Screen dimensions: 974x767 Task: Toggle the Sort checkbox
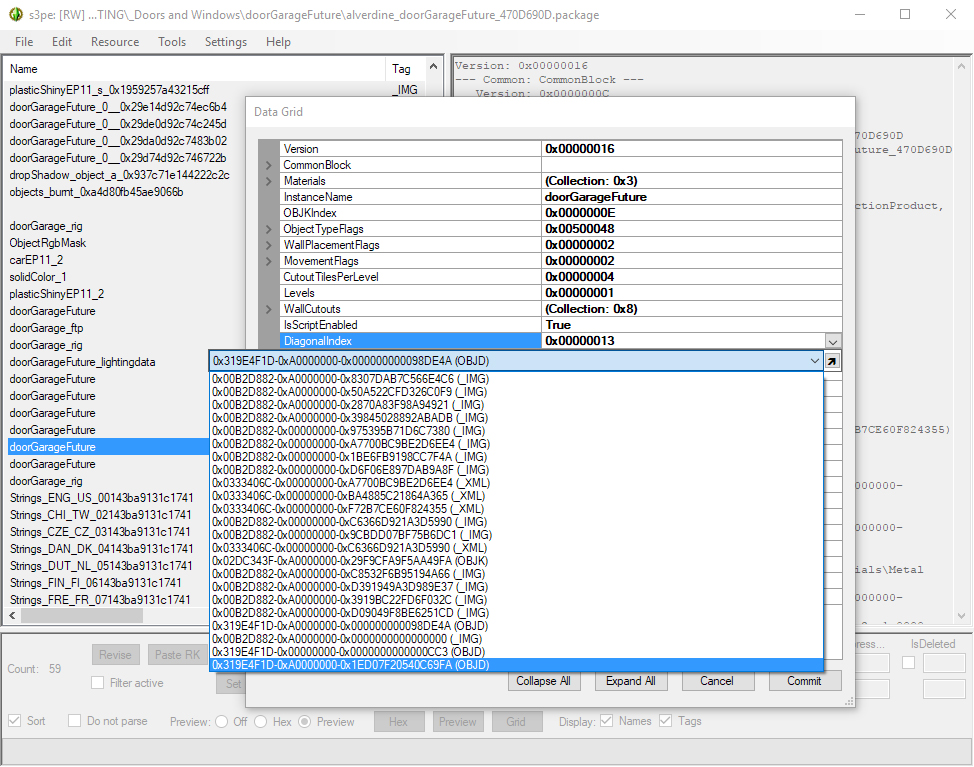tap(14, 720)
